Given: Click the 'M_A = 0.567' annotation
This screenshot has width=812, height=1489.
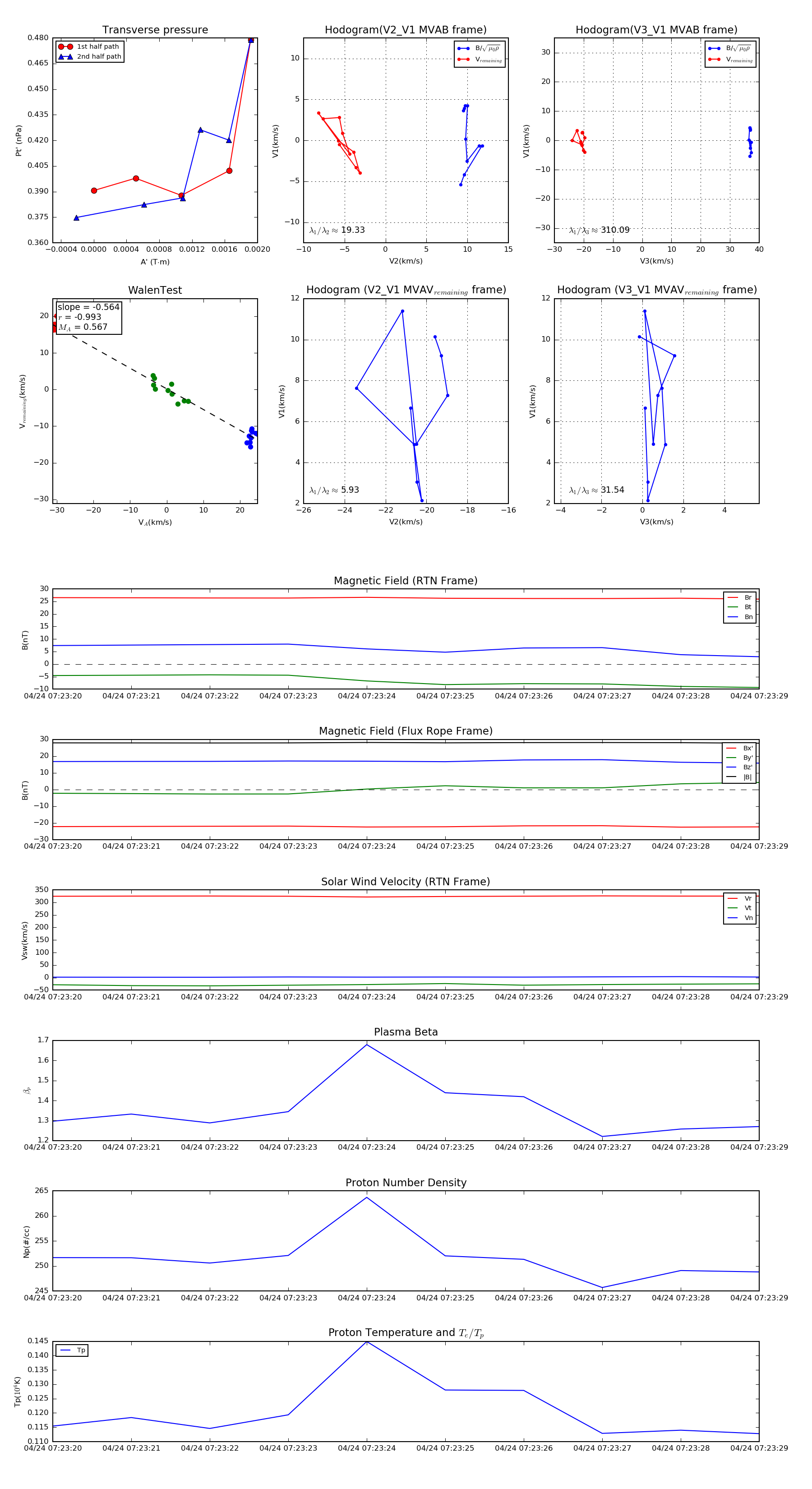Looking at the screenshot, I should click(83, 327).
